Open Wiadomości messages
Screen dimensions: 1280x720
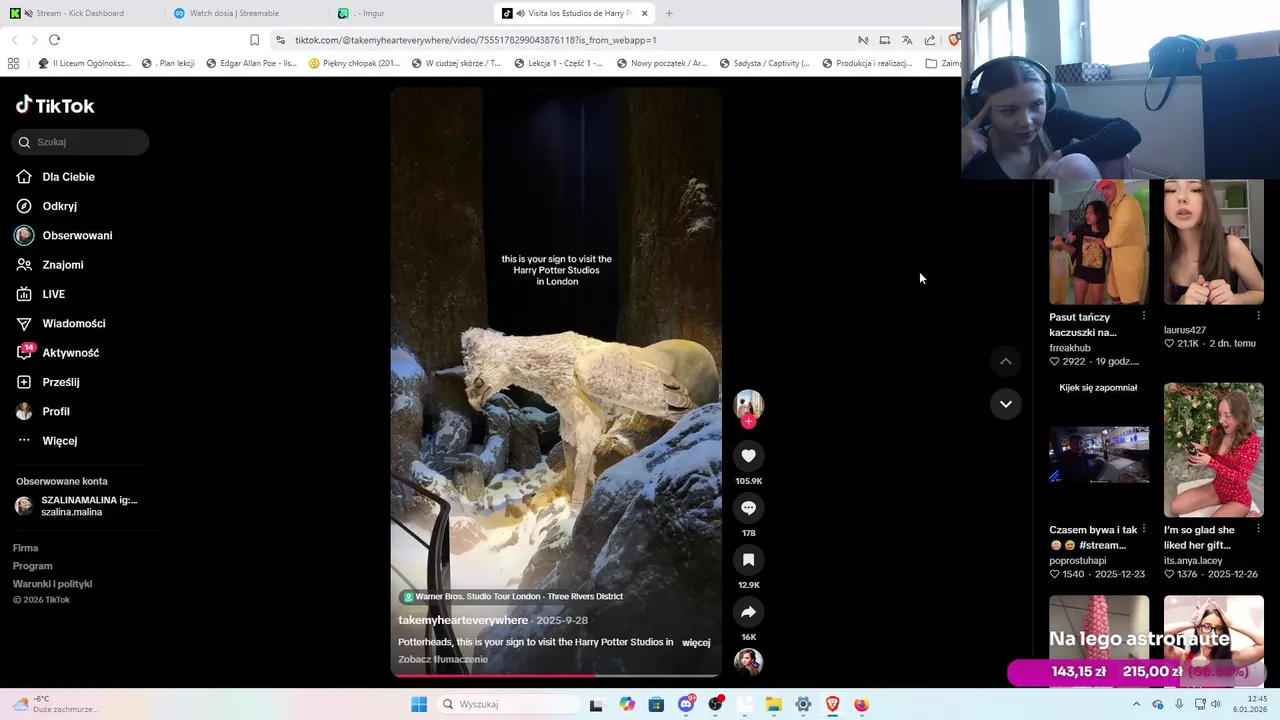(x=73, y=323)
